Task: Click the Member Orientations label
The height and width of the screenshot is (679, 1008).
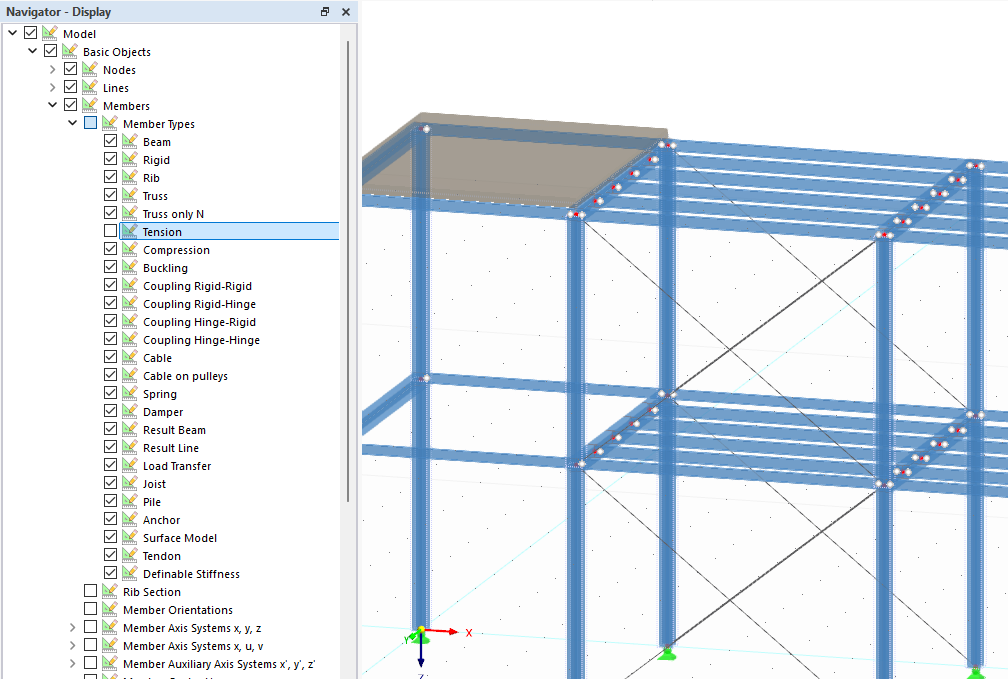Action: [177, 610]
